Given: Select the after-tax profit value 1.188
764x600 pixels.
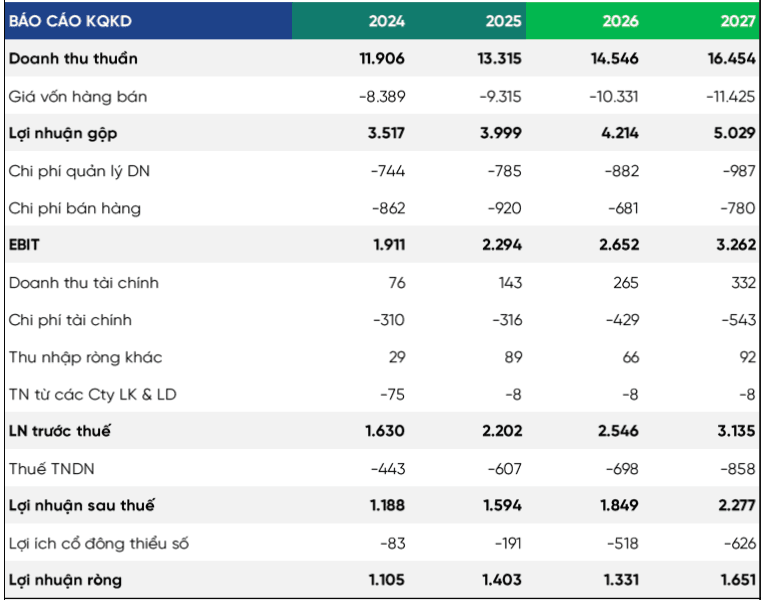Looking at the screenshot, I should point(387,505).
